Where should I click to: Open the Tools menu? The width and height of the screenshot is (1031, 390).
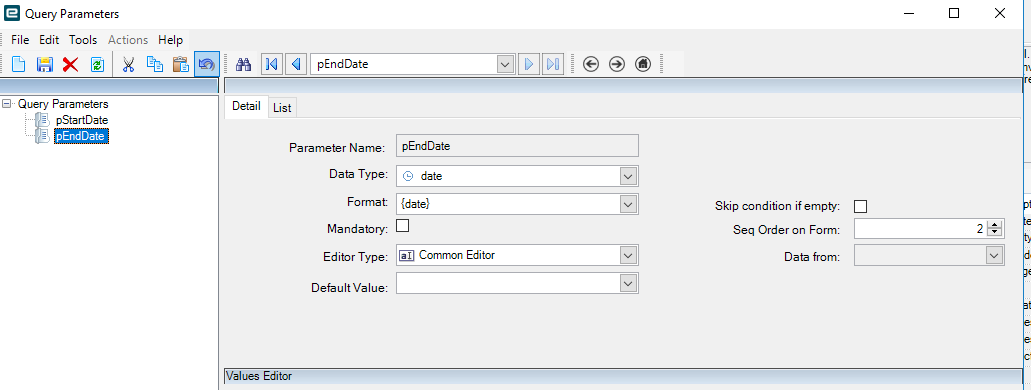click(83, 40)
